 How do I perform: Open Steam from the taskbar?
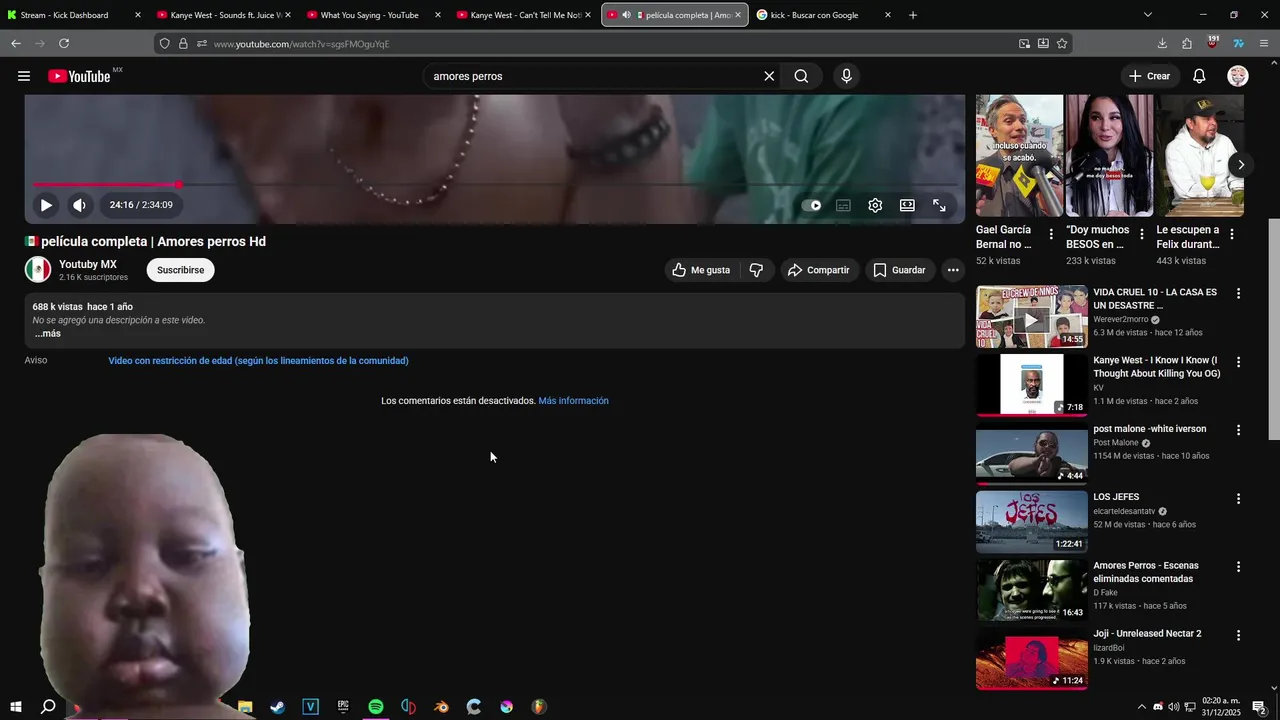278,707
